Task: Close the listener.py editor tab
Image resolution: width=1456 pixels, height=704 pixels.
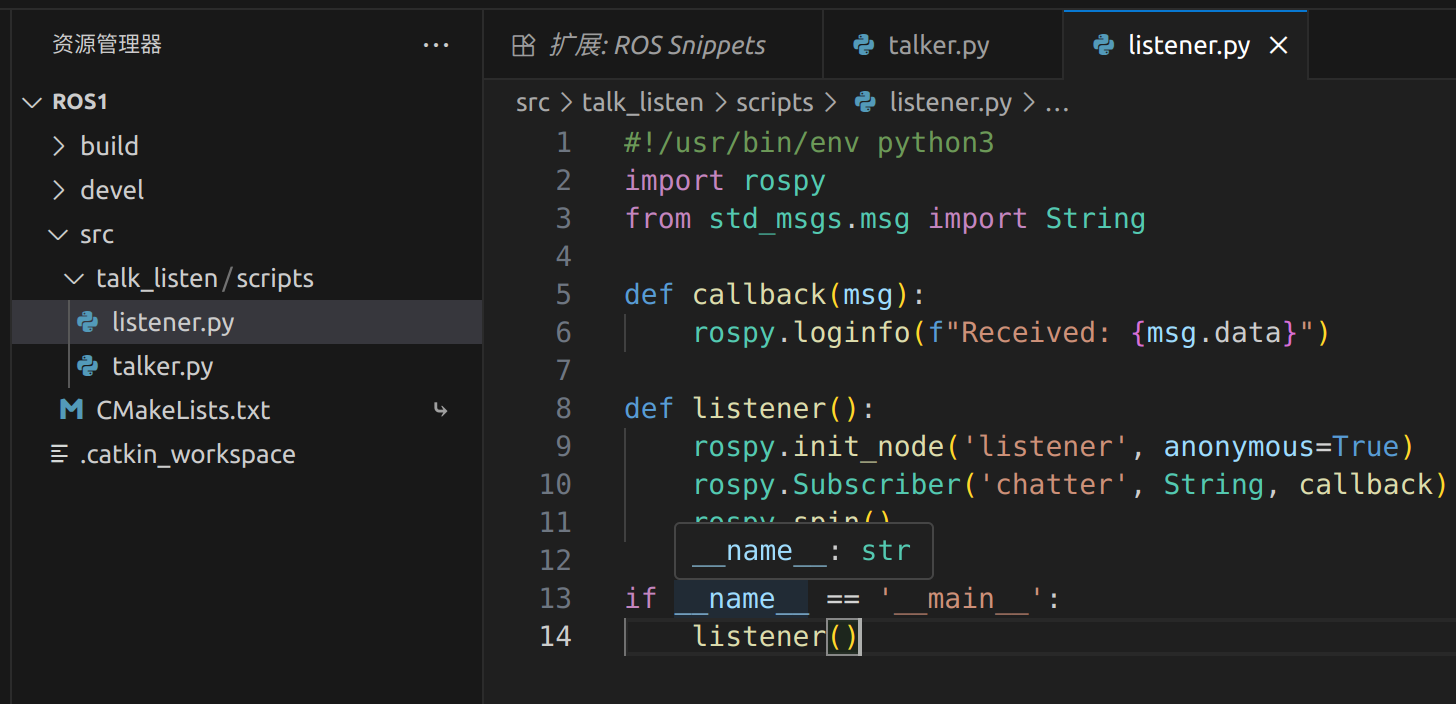Action: pos(1278,45)
